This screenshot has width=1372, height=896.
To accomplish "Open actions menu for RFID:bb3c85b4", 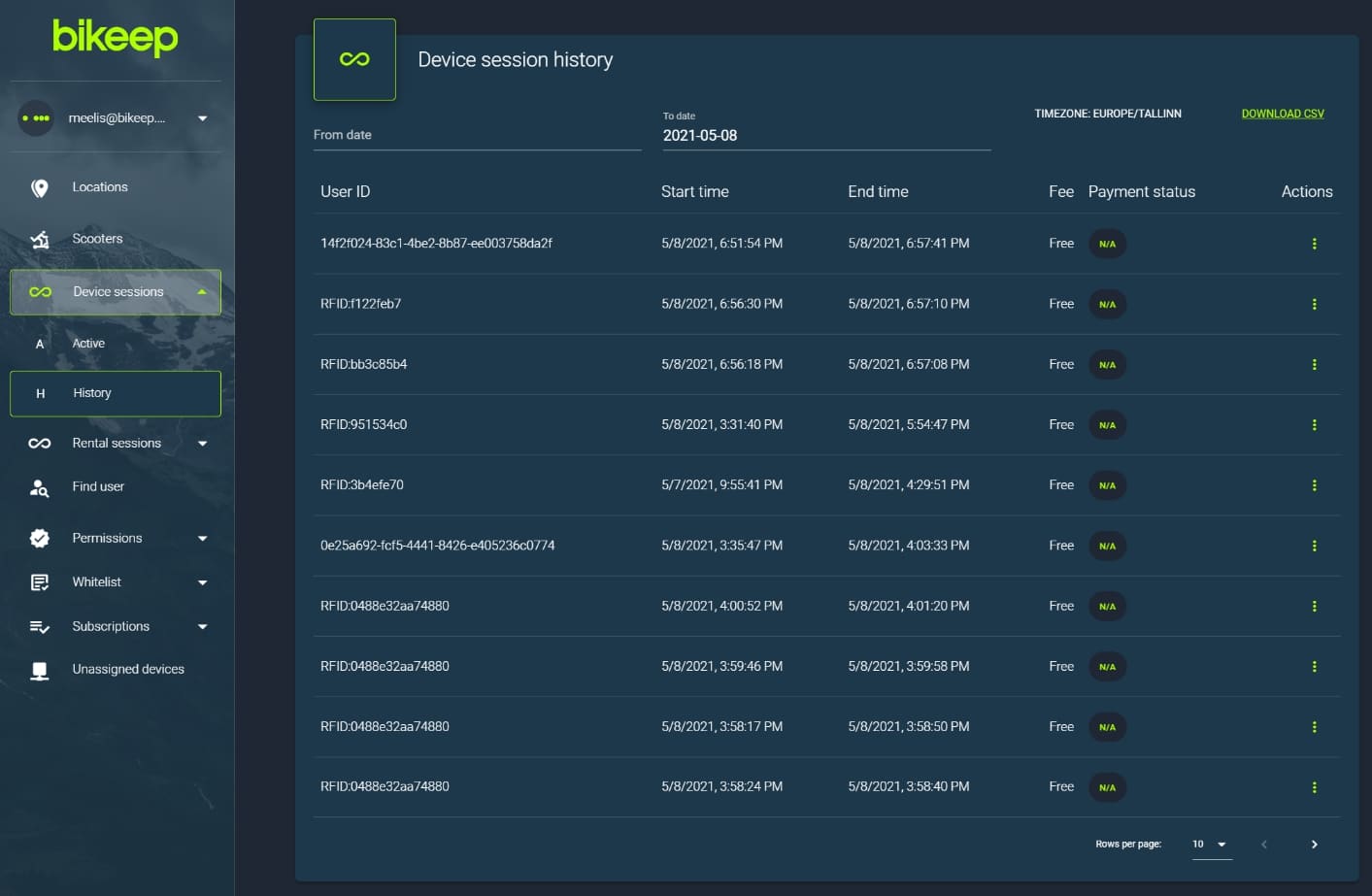I will pyautogui.click(x=1314, y=365).
